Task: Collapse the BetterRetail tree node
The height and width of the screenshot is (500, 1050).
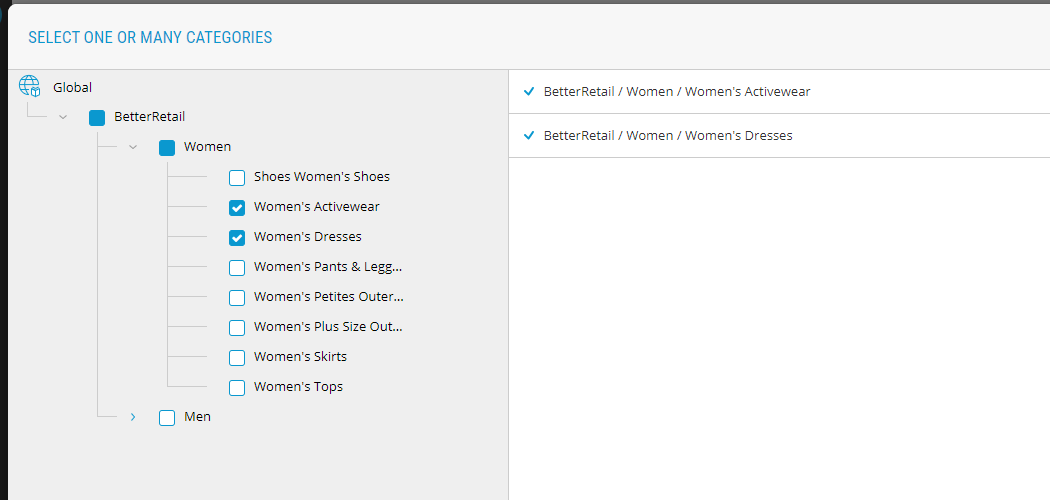Action: point(63,117)
